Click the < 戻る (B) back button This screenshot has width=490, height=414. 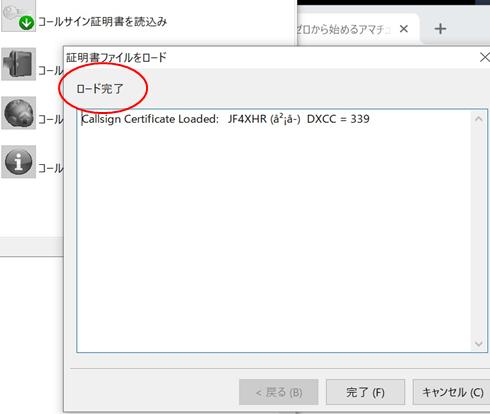[x=279, y=392]
